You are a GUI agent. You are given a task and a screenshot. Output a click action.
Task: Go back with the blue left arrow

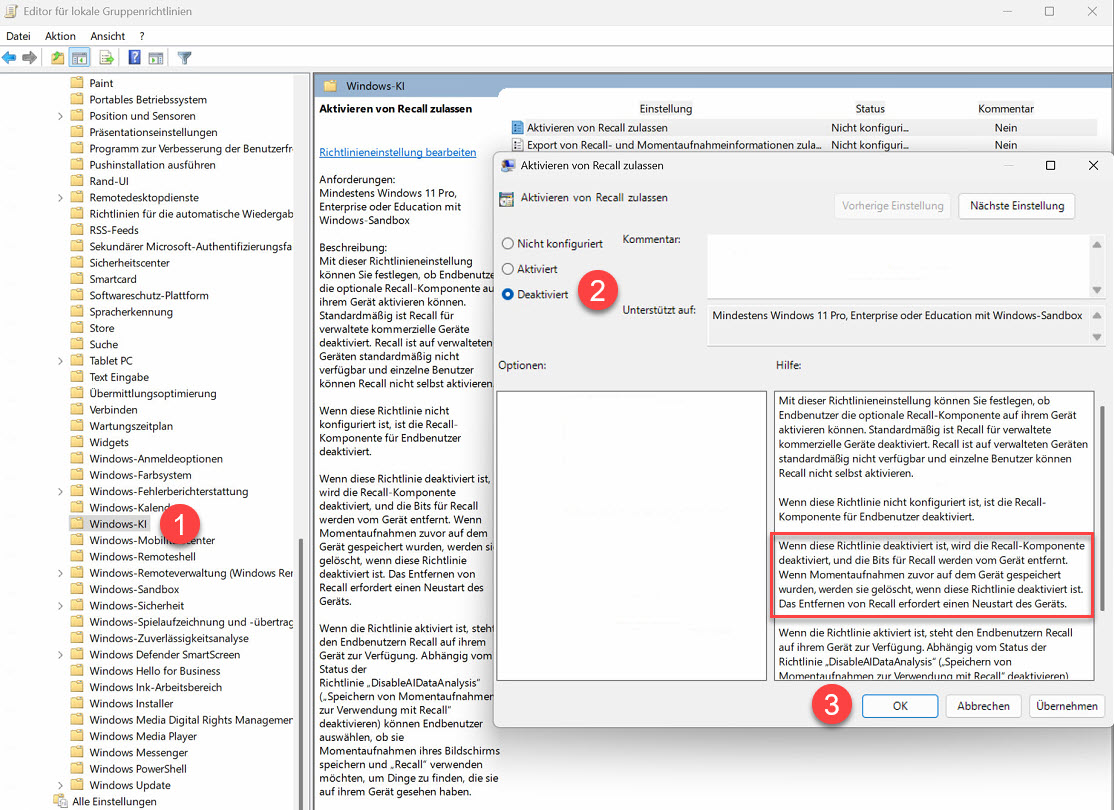pos(9,58)
